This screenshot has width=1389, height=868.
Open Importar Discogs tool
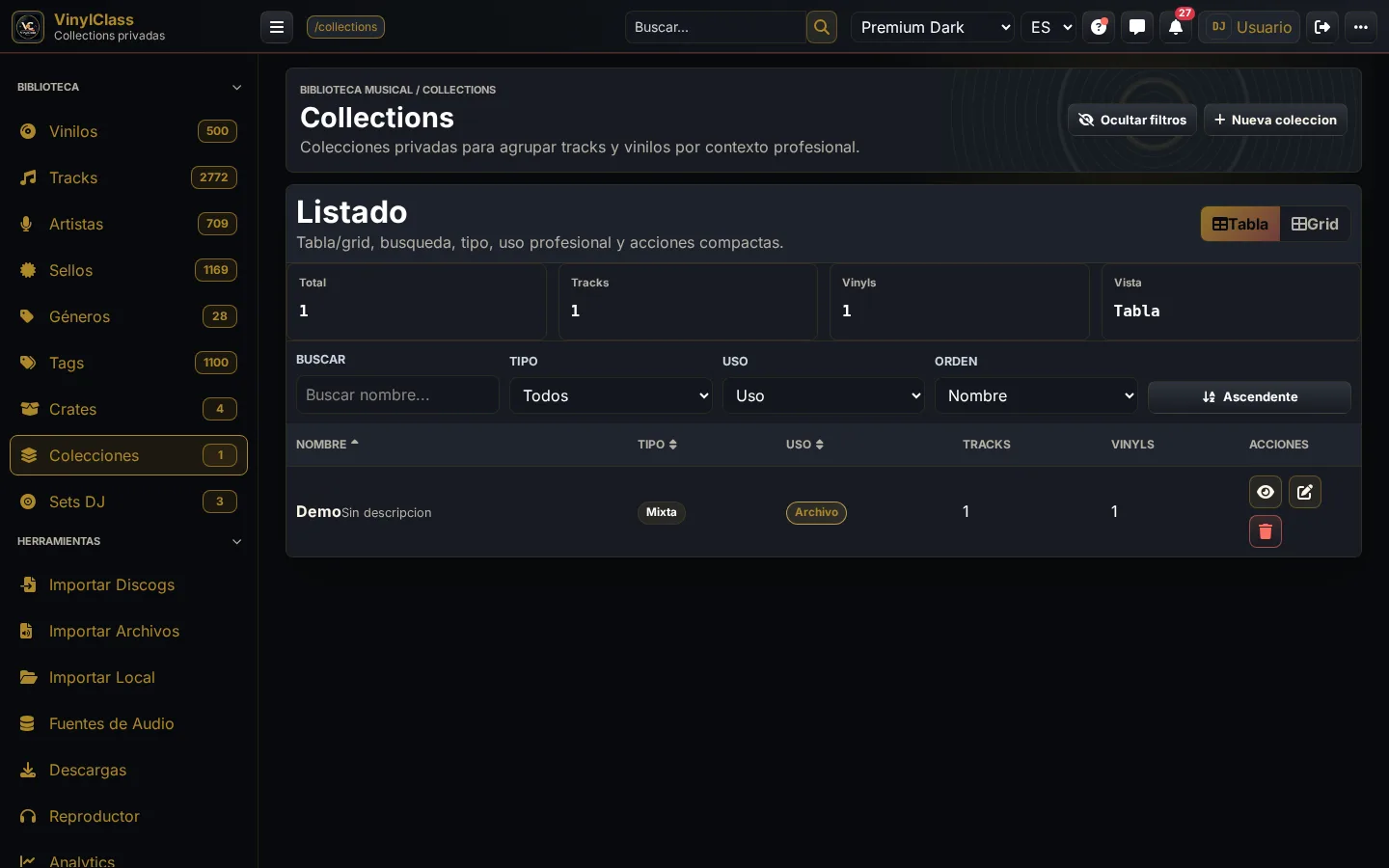[x=128, y=584]
